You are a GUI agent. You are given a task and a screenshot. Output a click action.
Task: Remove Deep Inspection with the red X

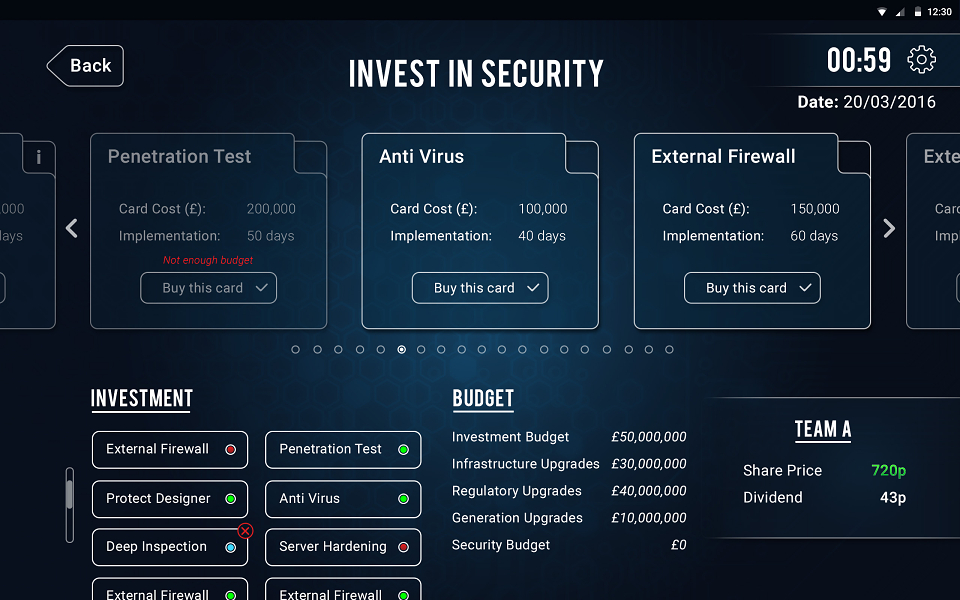(246, 531)
